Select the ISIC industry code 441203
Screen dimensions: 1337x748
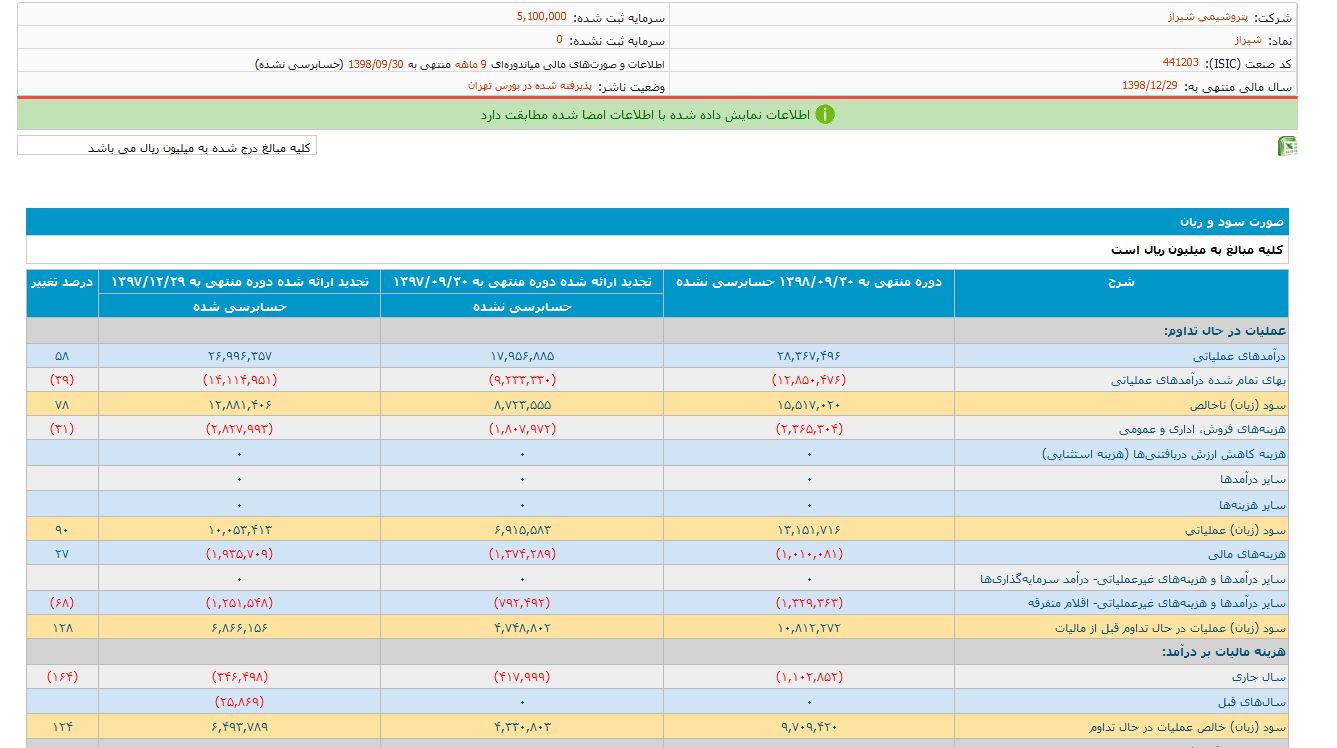point(1180,62)
